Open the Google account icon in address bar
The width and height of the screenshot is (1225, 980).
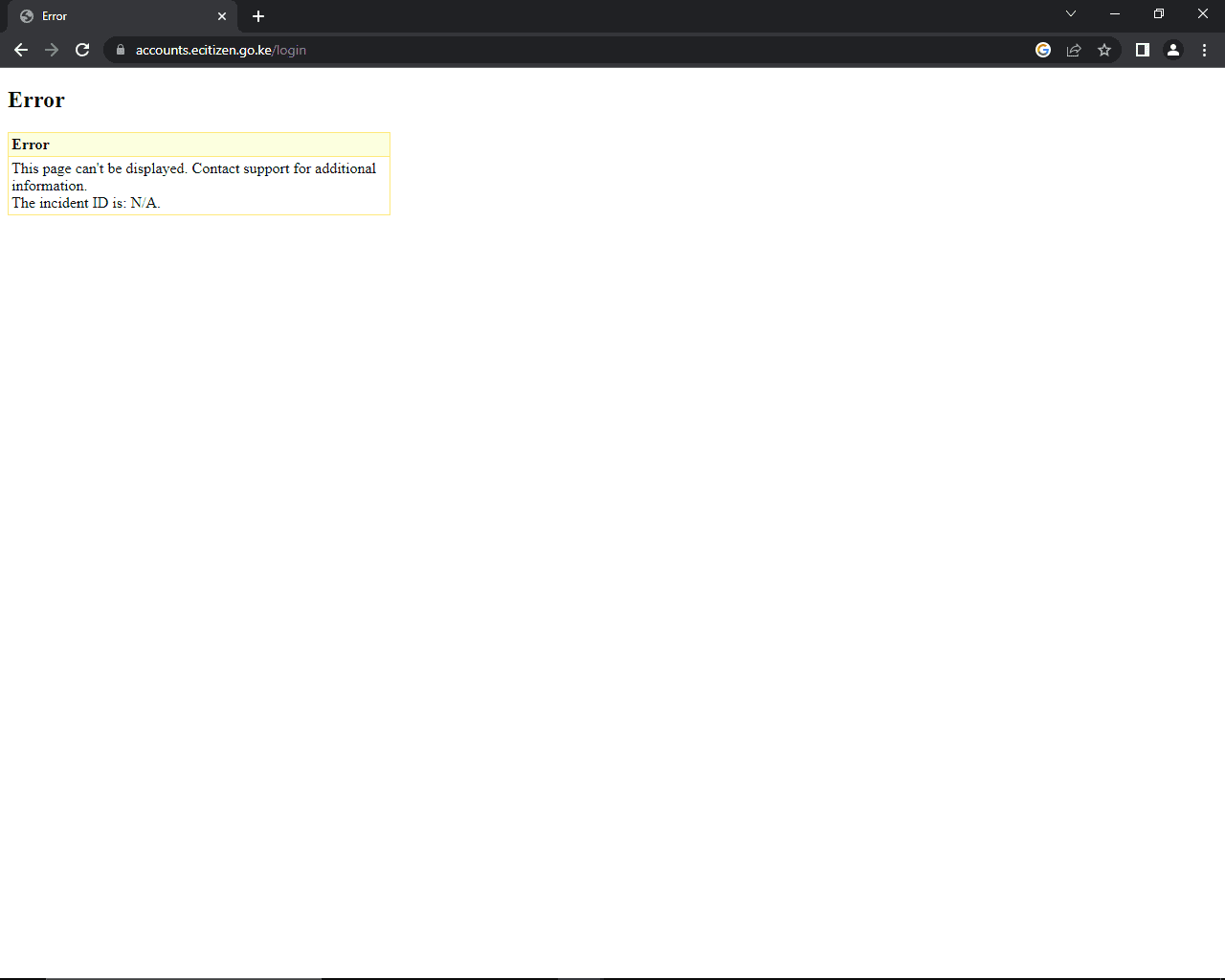pos(1043,50)
